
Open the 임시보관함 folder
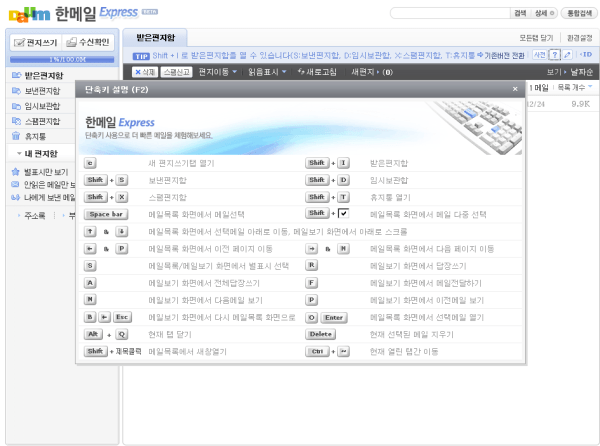pos(36,106)
